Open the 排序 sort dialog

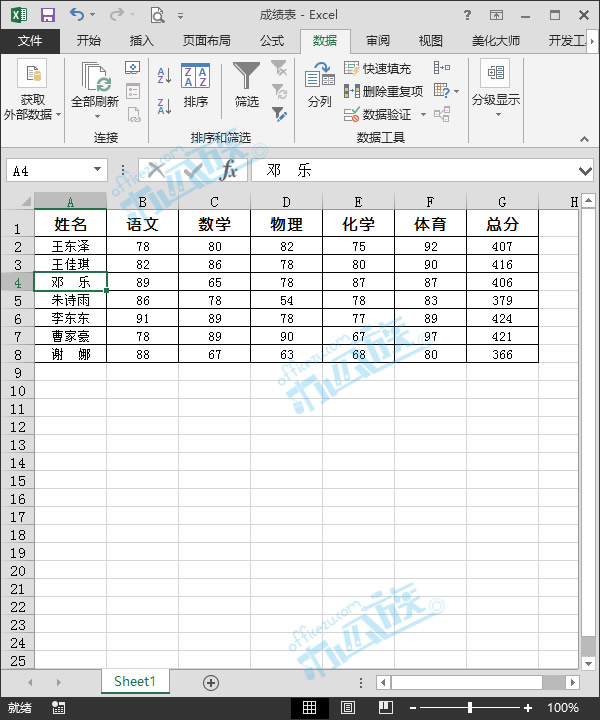[196, 85]
